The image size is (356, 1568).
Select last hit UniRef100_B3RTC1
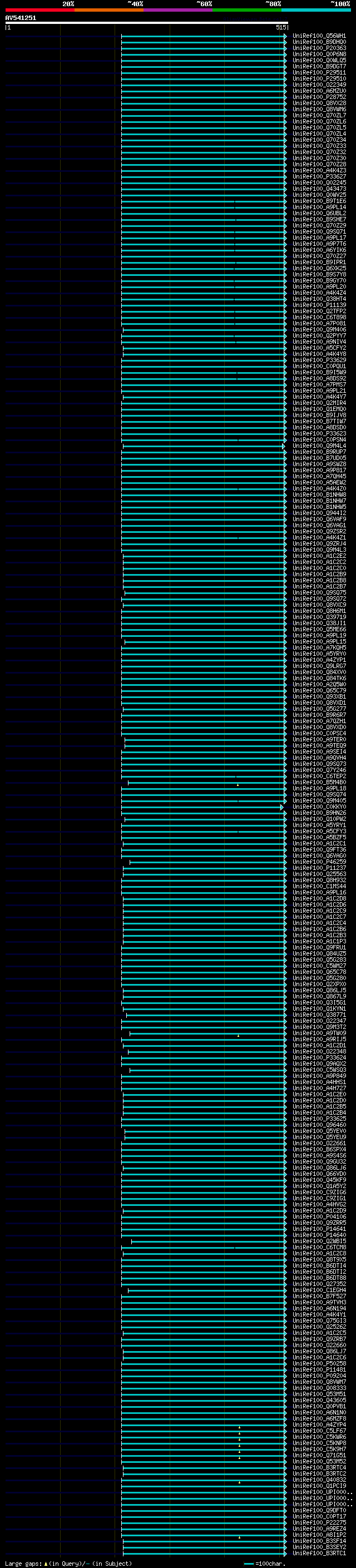tap(319, 1553)
